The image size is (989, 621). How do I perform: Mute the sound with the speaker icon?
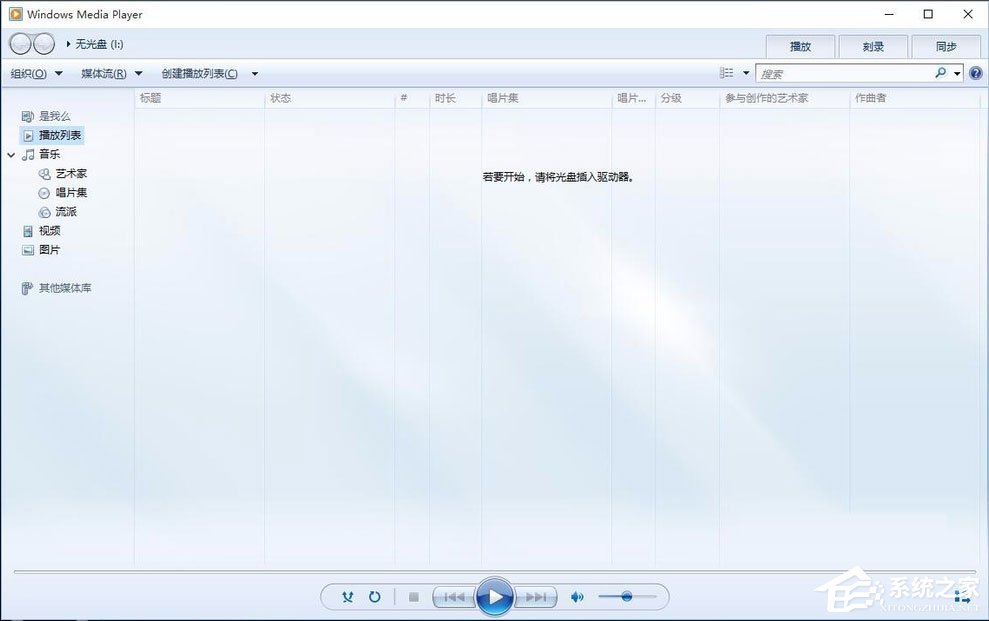577,596
